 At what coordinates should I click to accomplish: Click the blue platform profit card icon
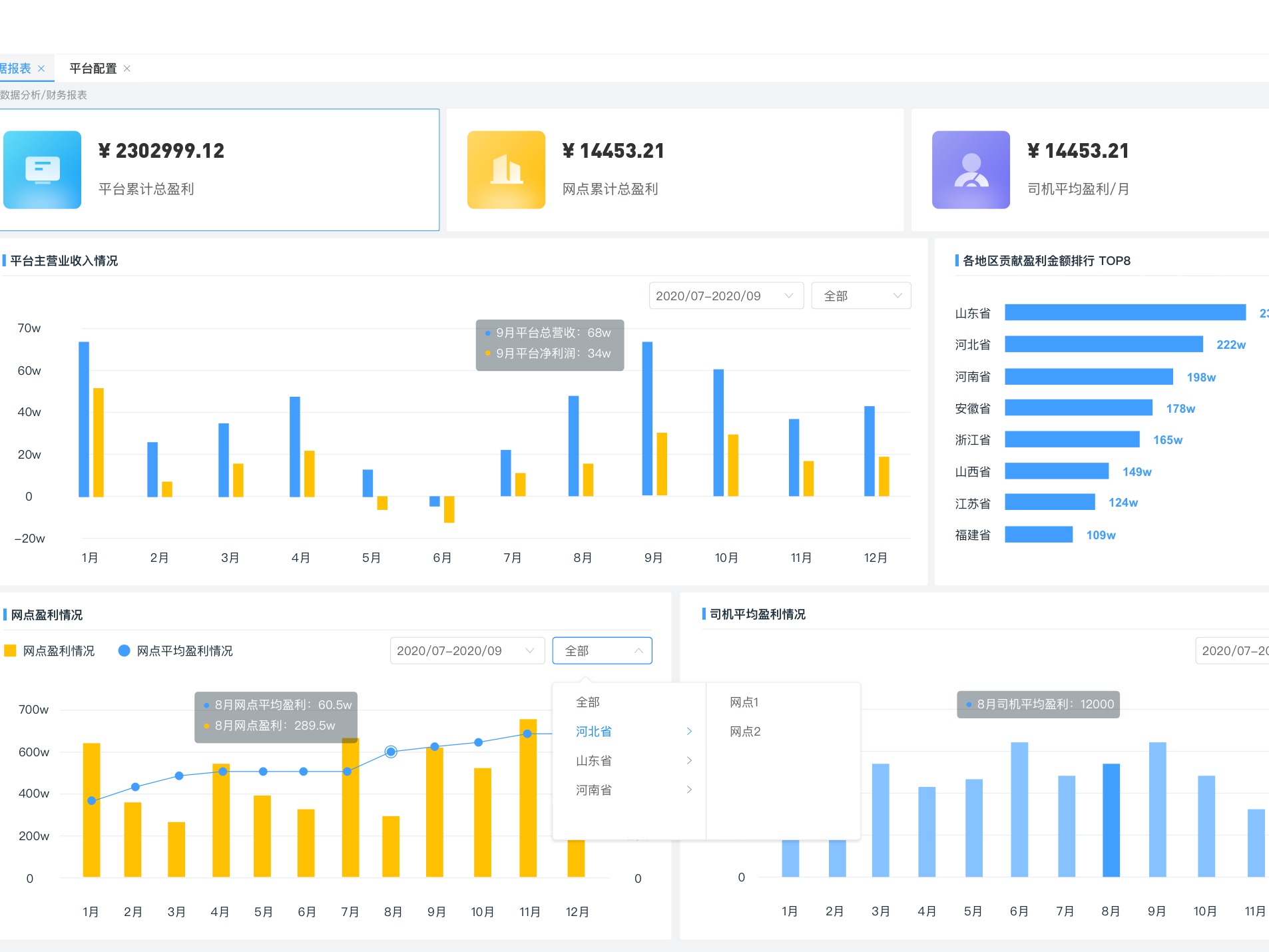click(x=42, y=170)
